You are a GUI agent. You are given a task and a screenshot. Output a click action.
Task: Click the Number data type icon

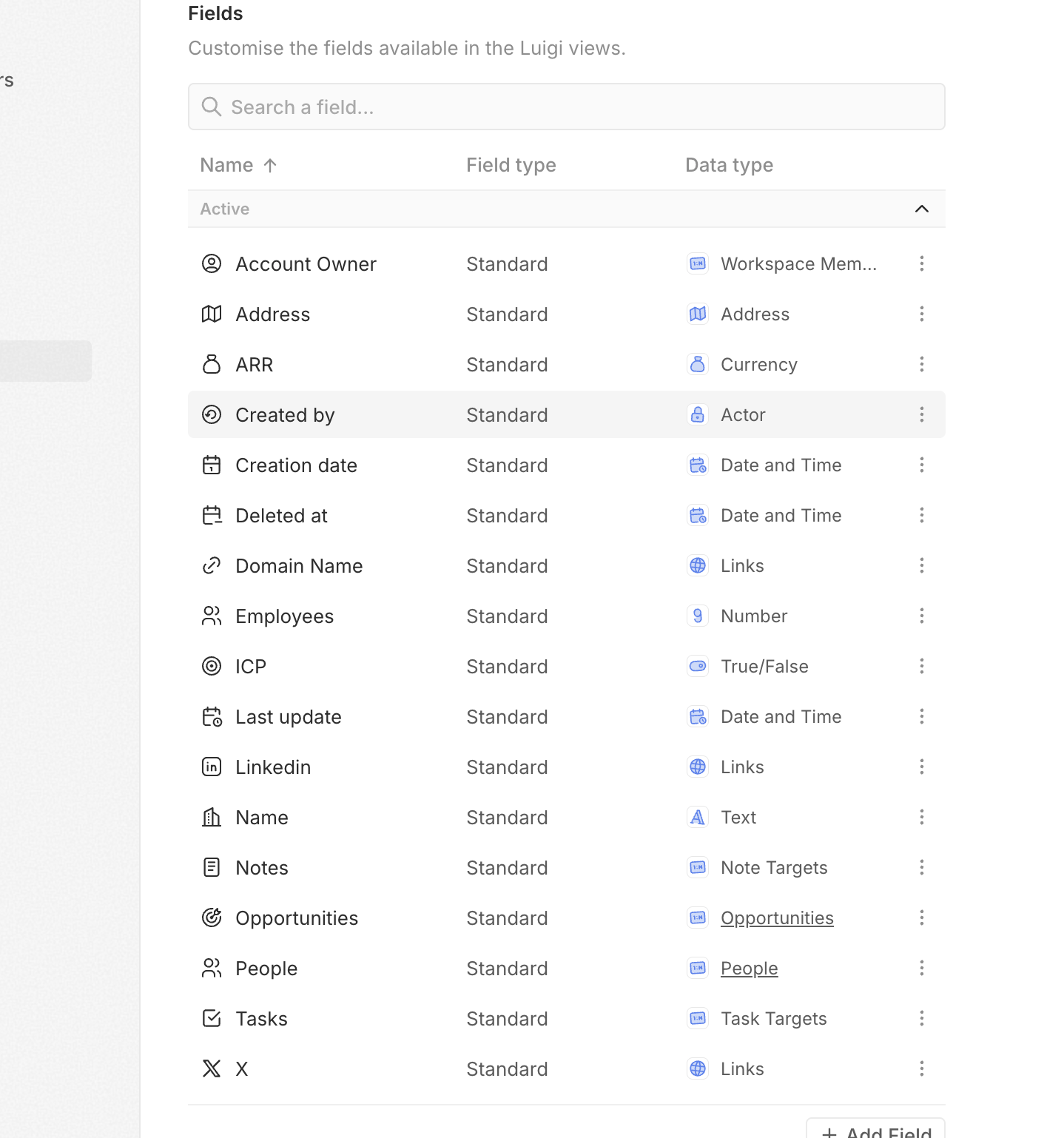[x=698, y=616]
